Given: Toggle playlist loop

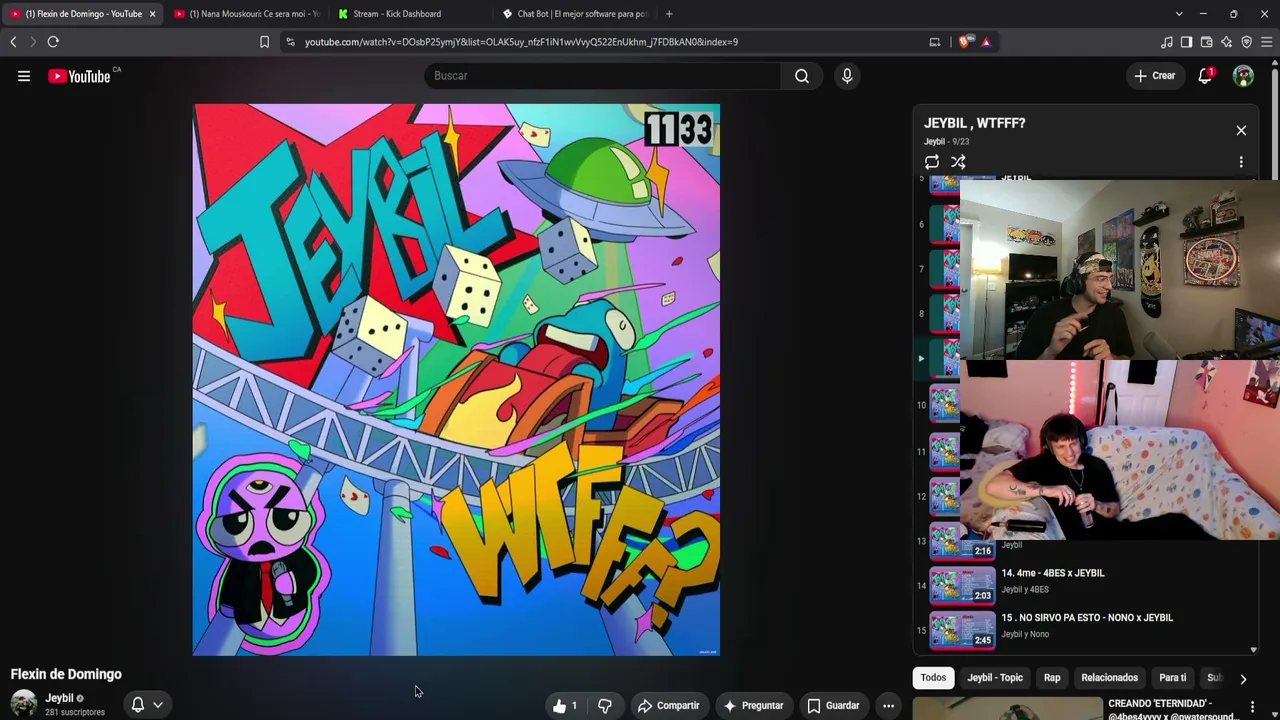Looking at the screenshot, I should coord(932,162).
